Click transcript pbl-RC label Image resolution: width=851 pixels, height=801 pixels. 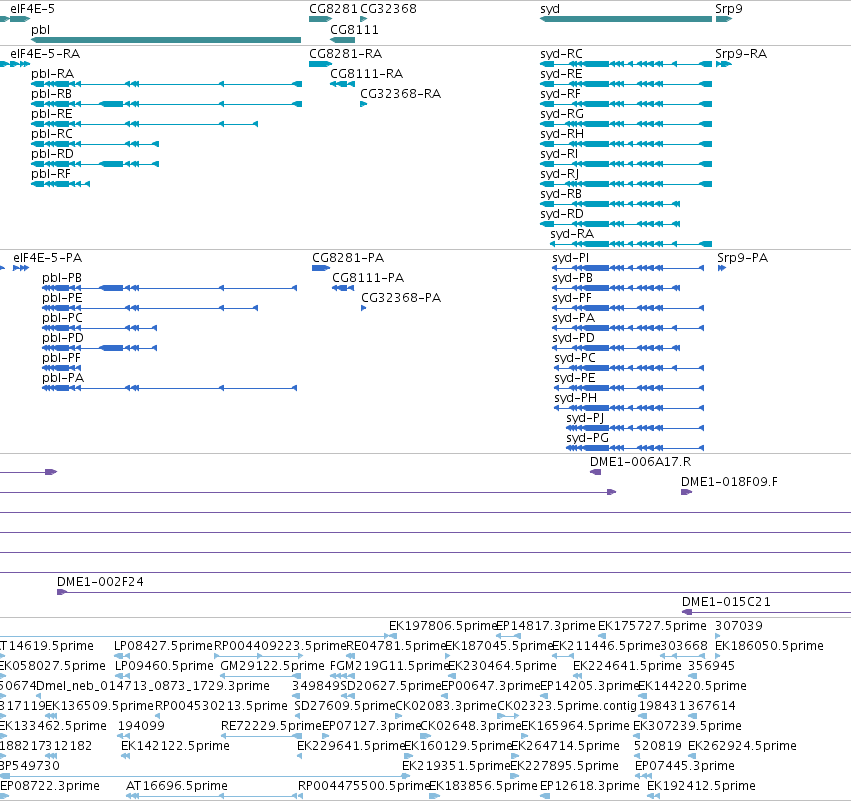click(52, 134)
